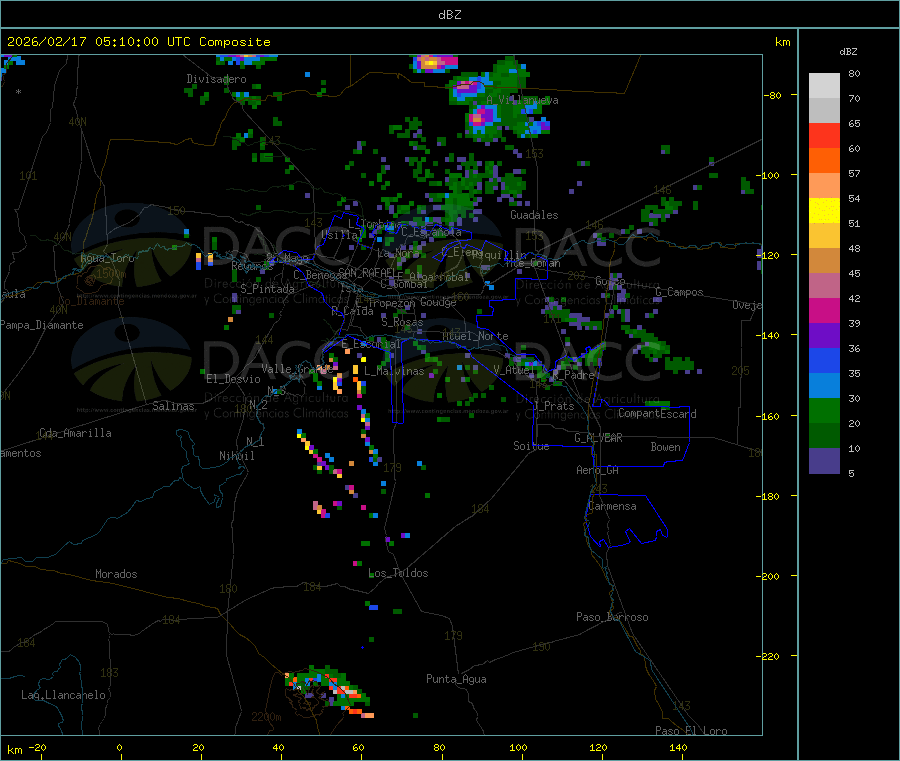Click the blue 35-36 dBZ legend band
Image resolution: width=900 pixels, height=761 pixels.
[824, 360]
